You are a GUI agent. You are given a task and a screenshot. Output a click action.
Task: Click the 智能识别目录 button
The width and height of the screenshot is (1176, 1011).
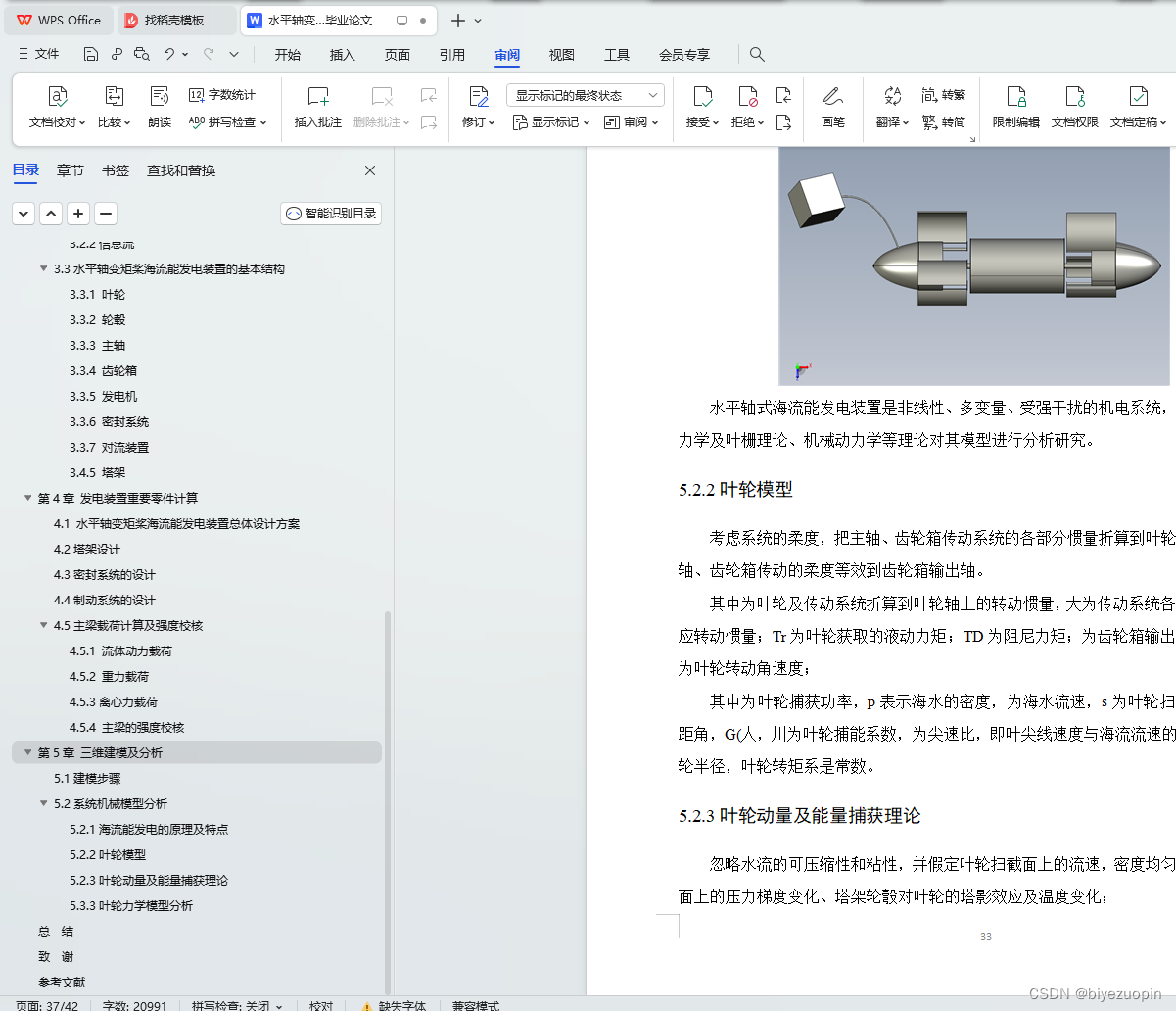[330, 214]
